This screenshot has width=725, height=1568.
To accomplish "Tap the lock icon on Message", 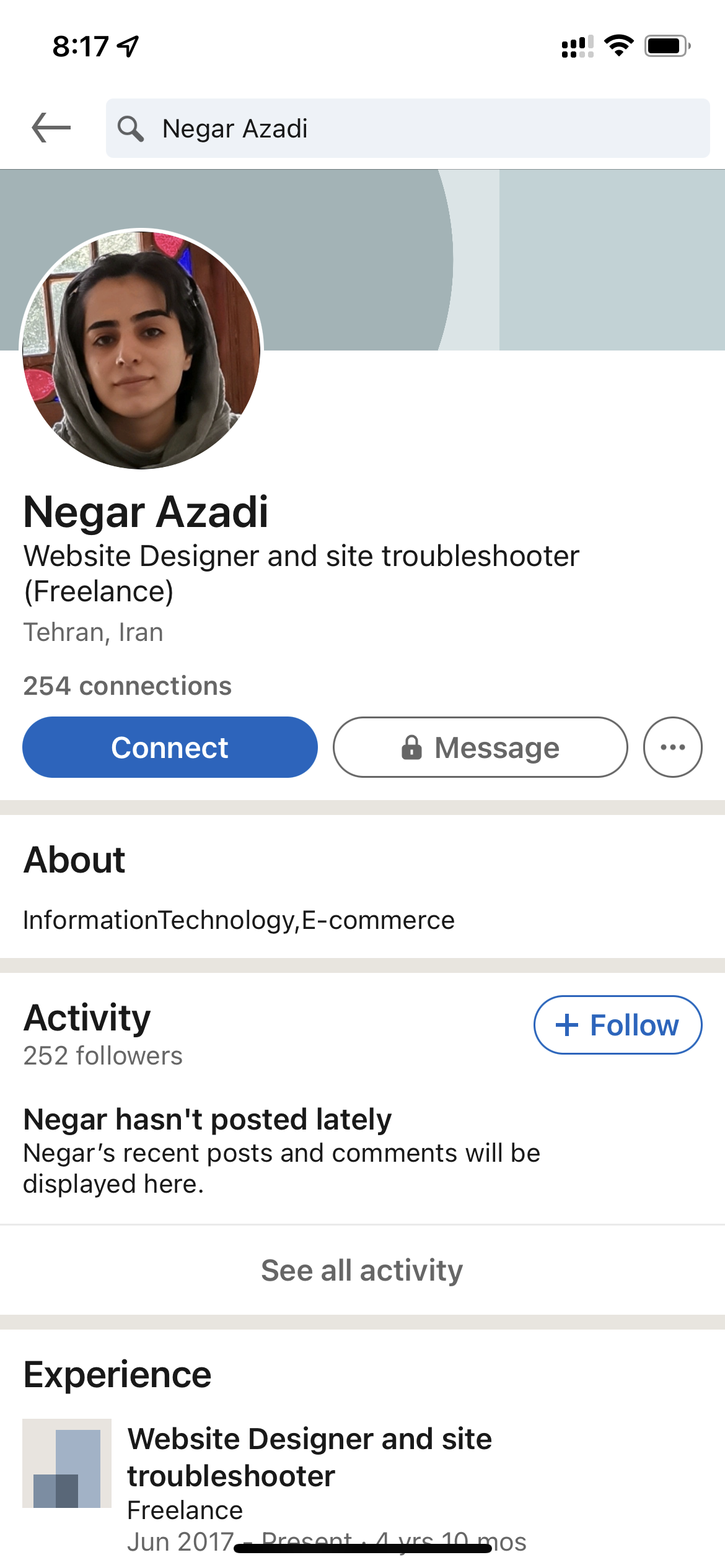I will tap(411, 747).
